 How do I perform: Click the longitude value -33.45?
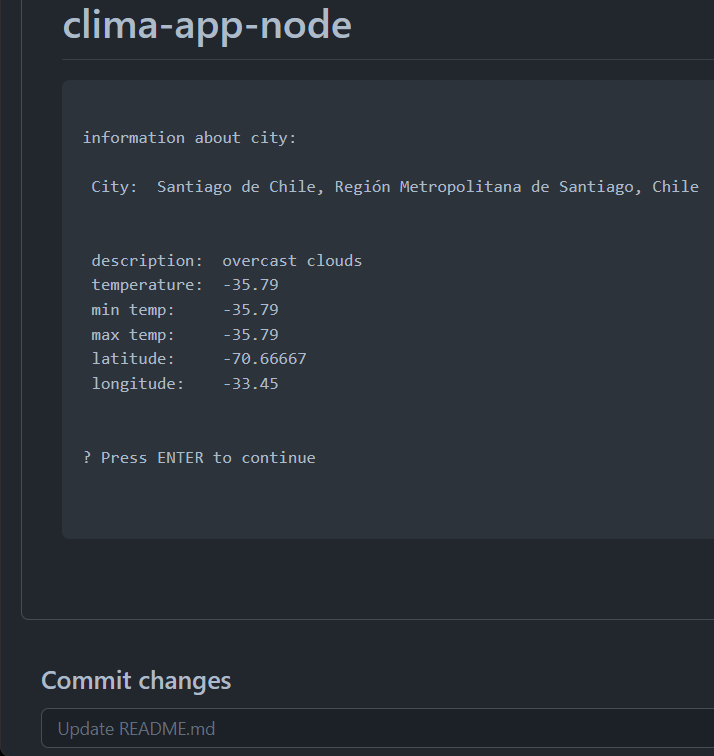(250, 384)
